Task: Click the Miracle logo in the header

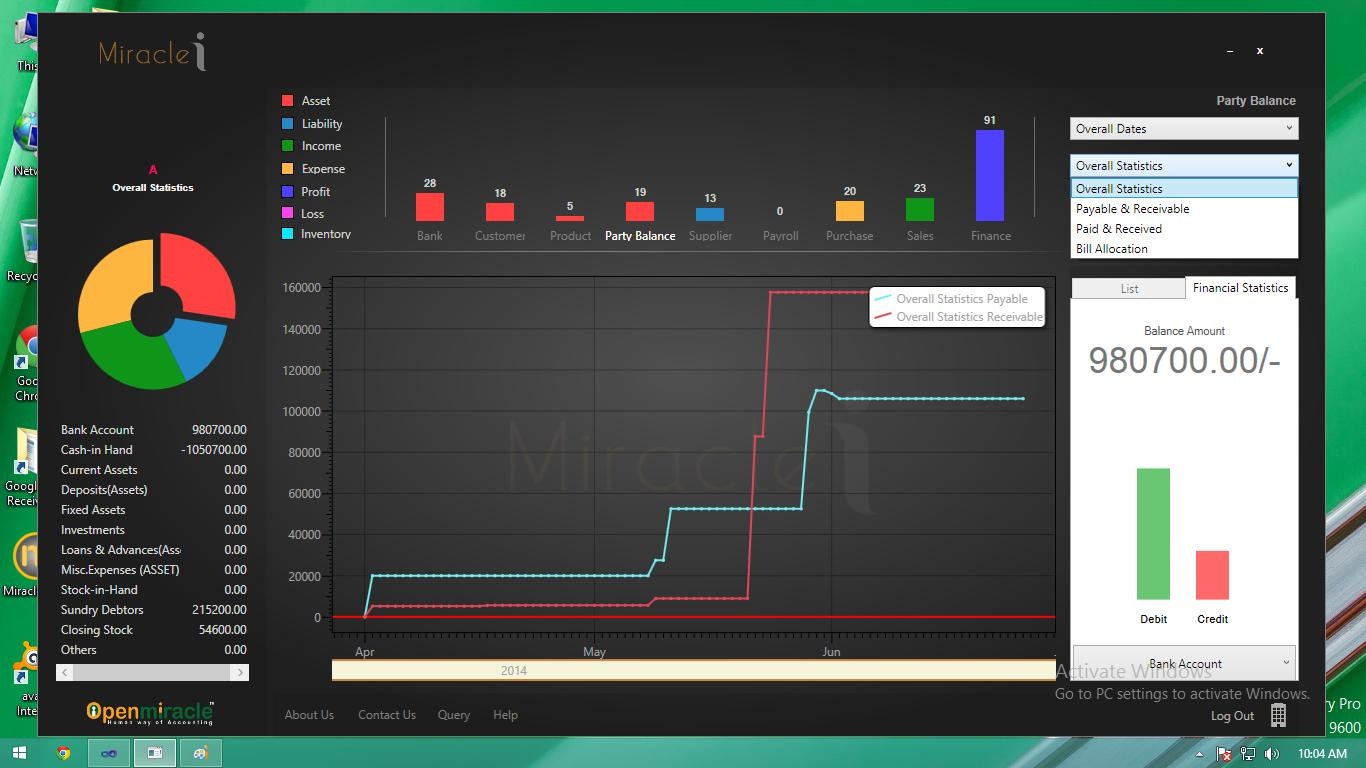Action: [x=152, y=52]
